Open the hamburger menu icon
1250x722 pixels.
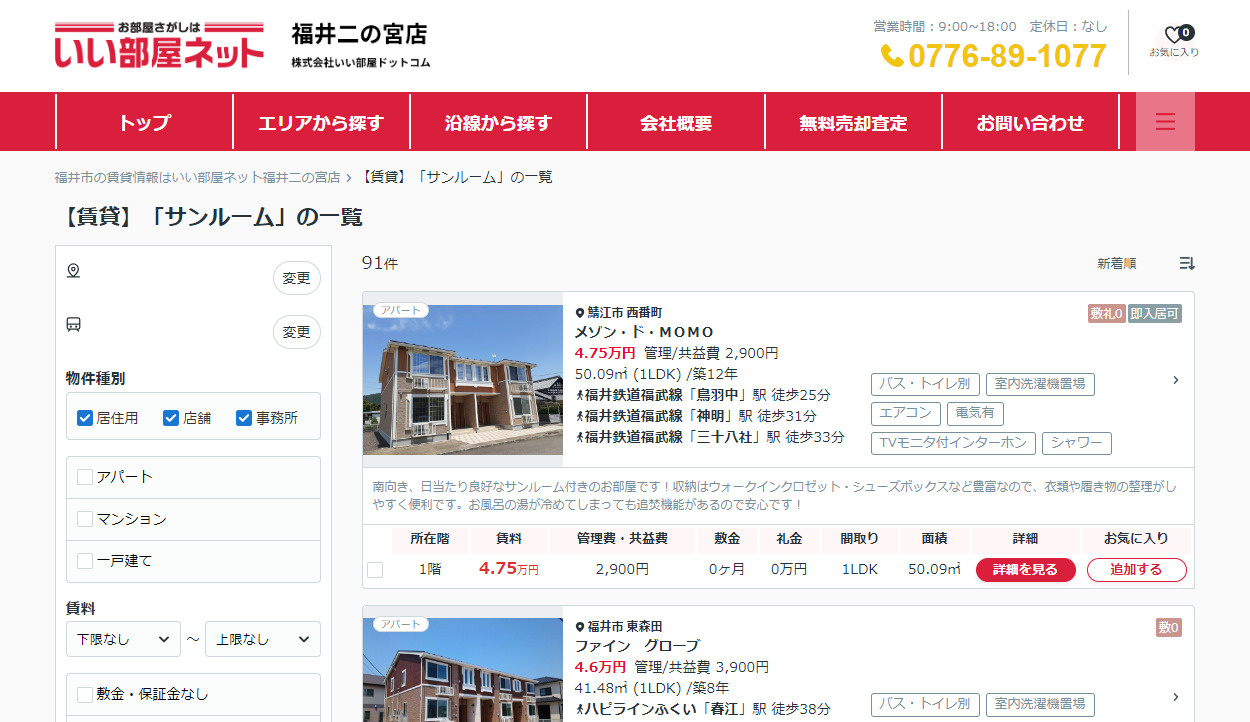coord(1165,122)
